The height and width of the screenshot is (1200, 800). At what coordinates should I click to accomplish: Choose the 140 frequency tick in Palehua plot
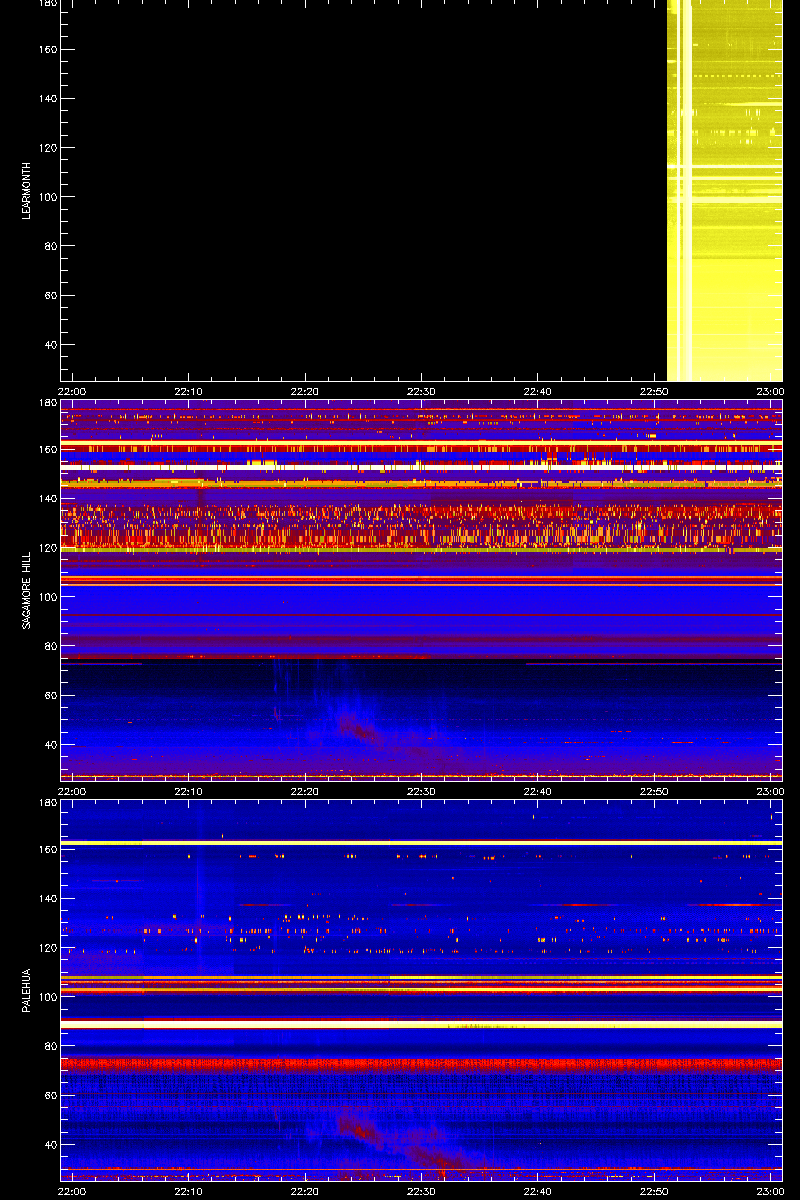(x=48, y=899)
